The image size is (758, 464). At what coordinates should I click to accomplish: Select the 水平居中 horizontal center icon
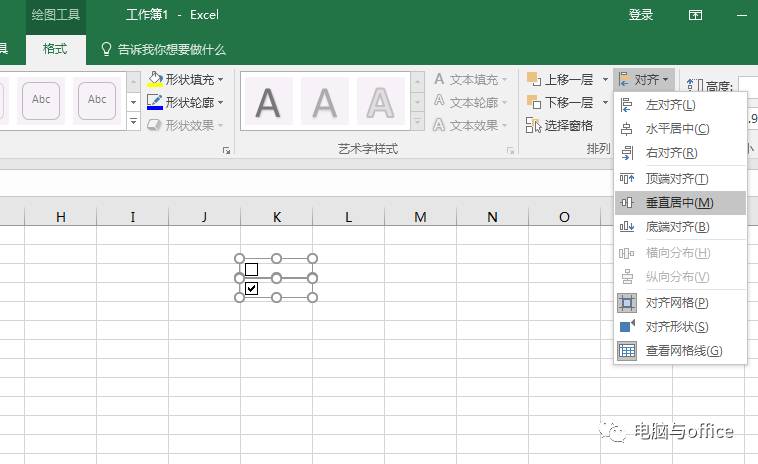627,129
